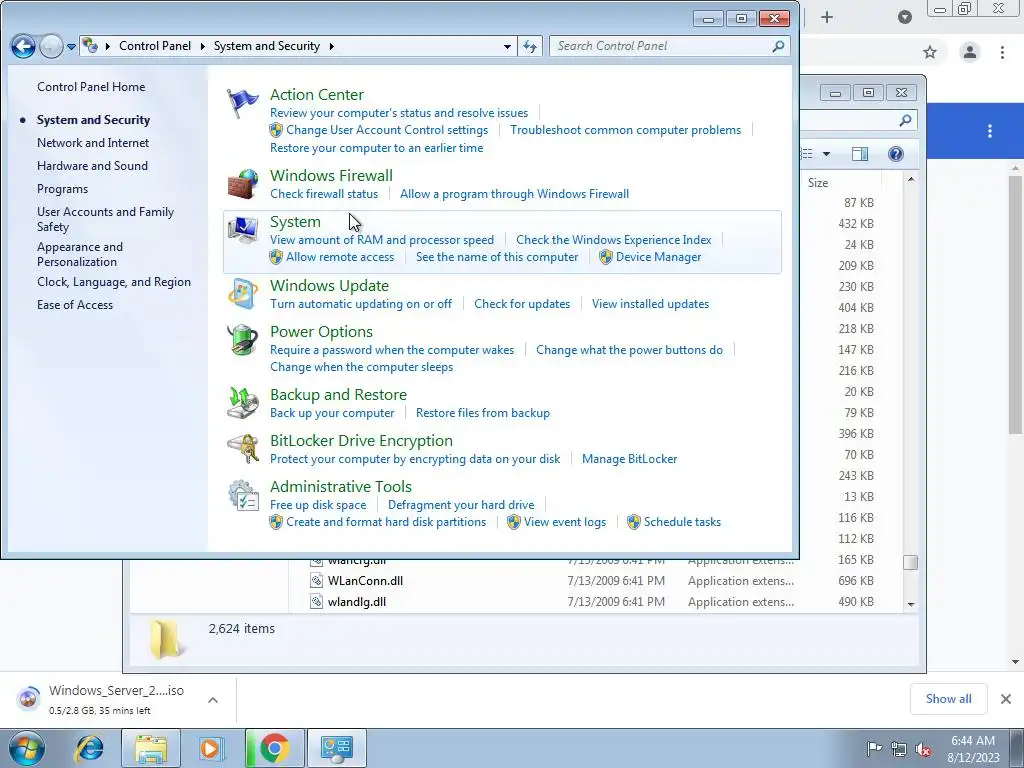
Task: Go to Appearance and Personalization
Action: pyautogui.click(x=80, y=254)
